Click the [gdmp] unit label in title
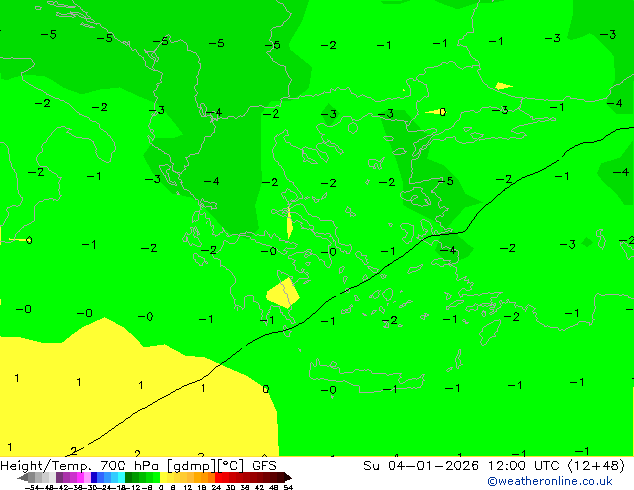The width and height of the screenshot is (634, 490). click(x=192, y=466)
